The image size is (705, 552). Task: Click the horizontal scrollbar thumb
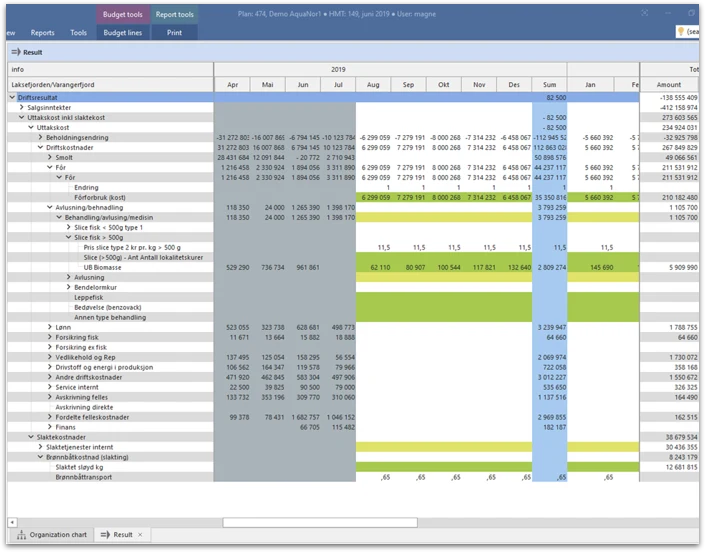[x=320, y=522]
